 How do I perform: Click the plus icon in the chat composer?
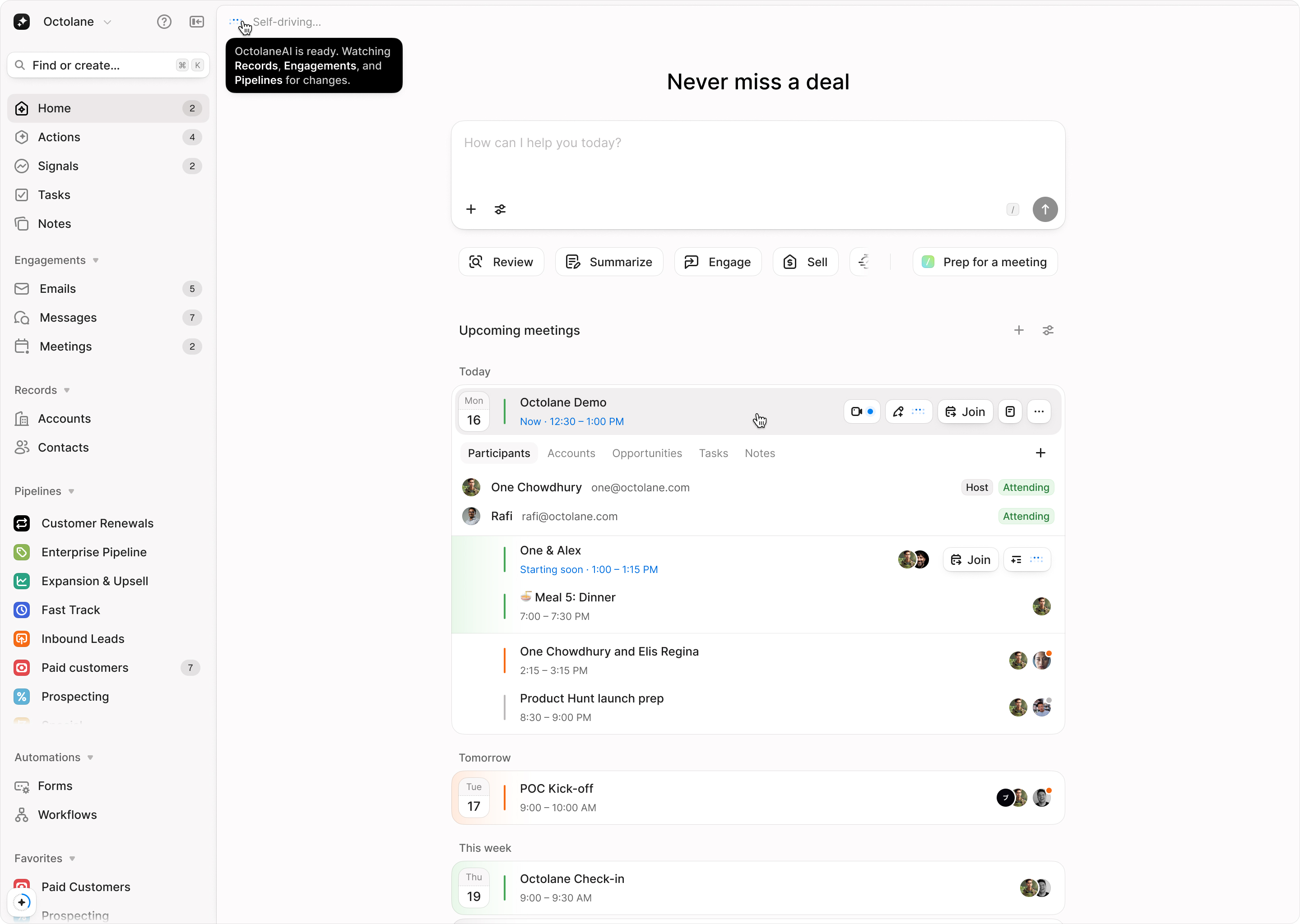(x=471, y=209)
